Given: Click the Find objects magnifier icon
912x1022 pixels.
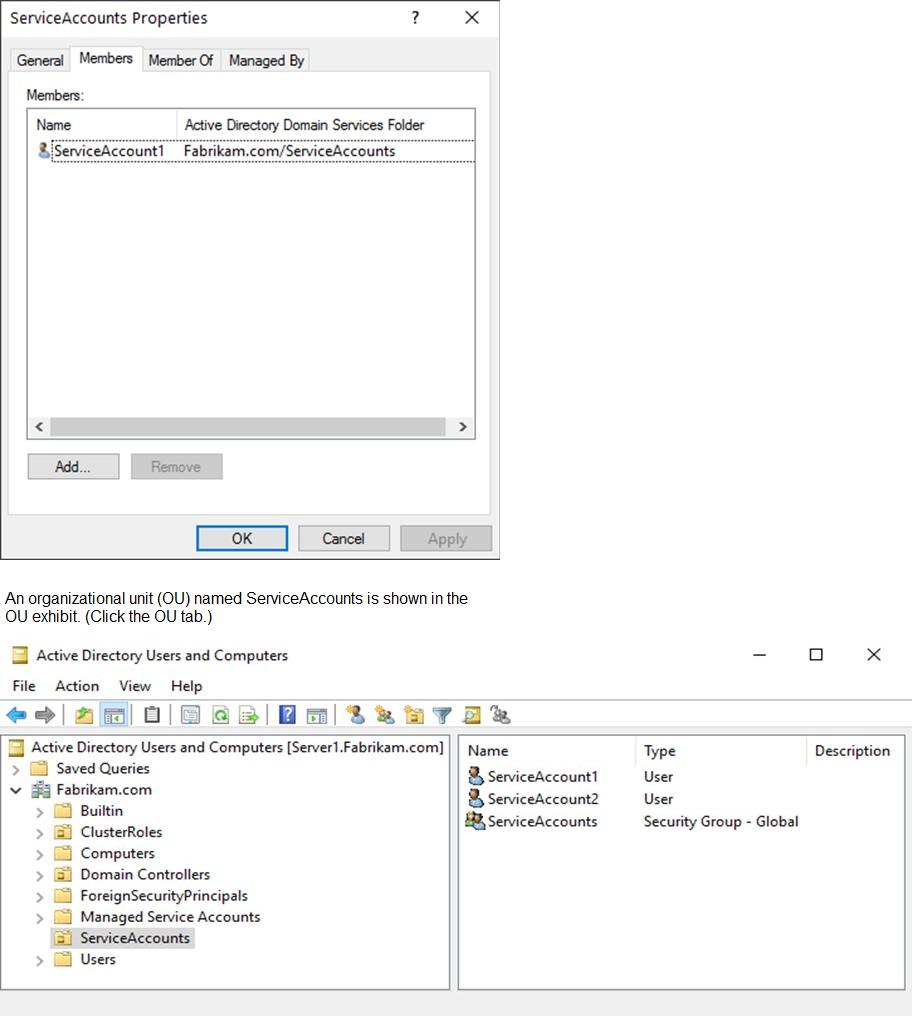Looking at the screenshot, I should (471, 716).
